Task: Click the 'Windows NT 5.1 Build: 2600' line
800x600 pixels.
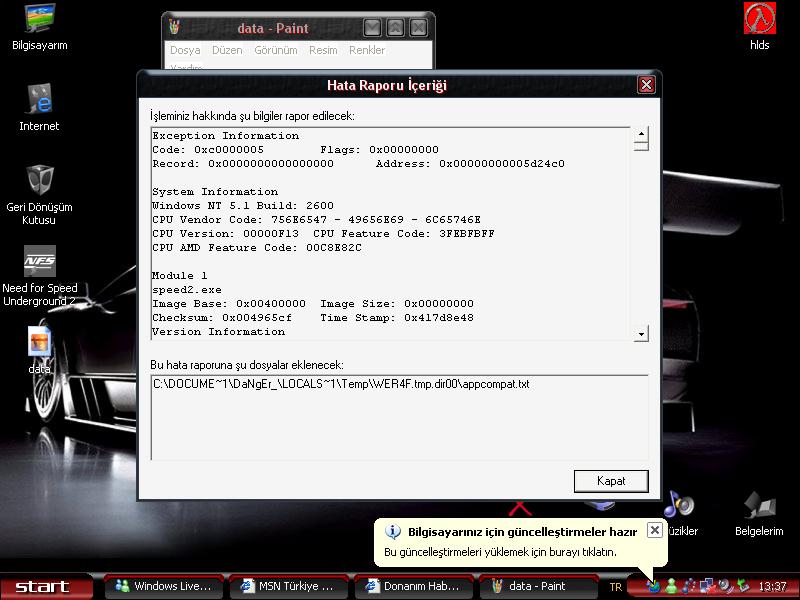Action: (243, 206)
